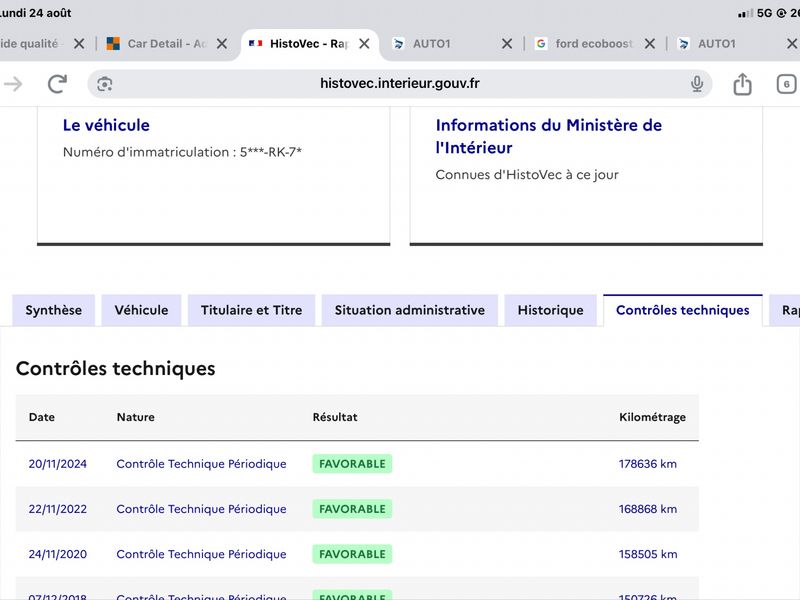
Task: Click the date 22/11/2022
Action: tap(58, 509)
